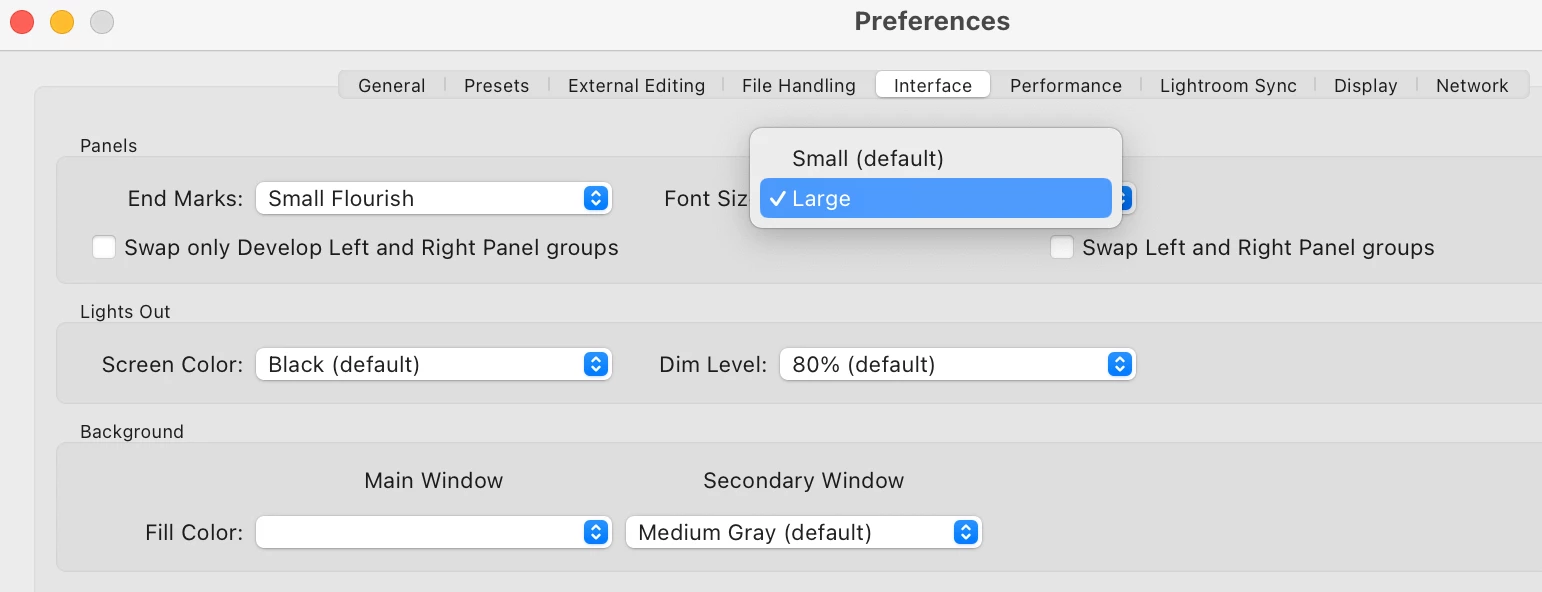Go to External Editing tab

point(636,86)
